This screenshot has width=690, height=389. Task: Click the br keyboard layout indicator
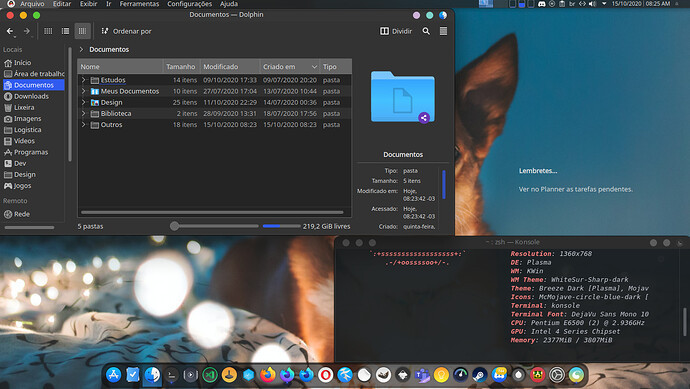coord(572,4)
